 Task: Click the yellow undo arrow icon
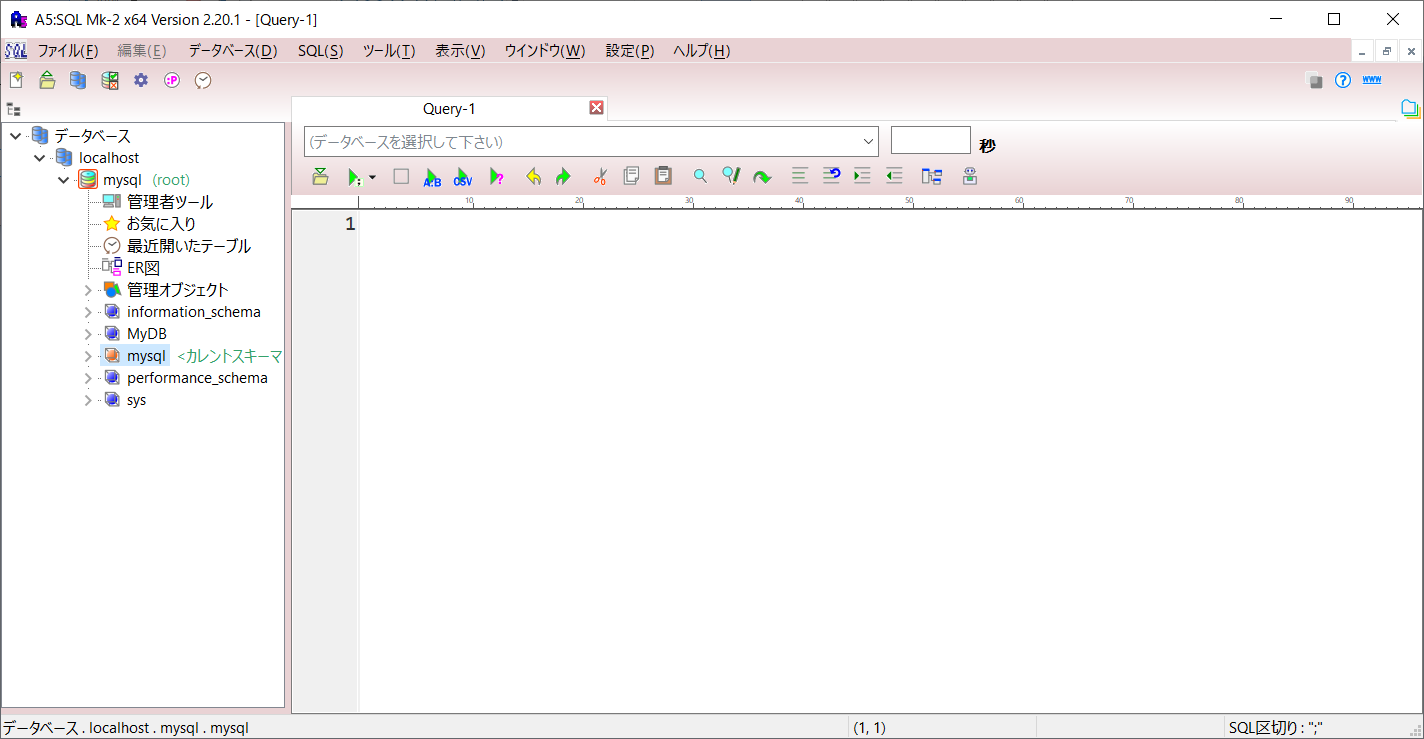pyautogui.click(x=534, y=177)
